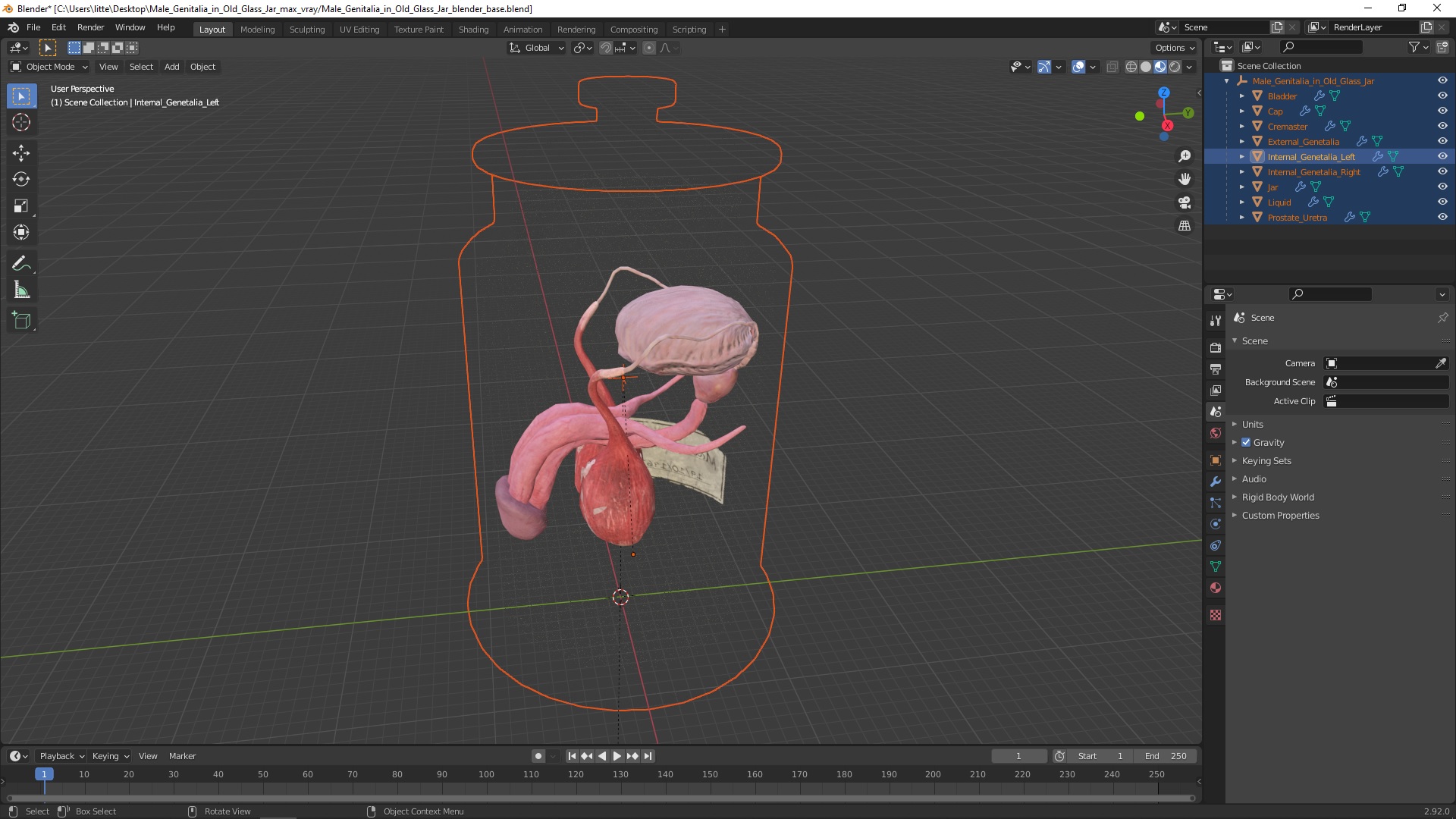
Task: Activate the Transform tool
Action: [x=21, y=233]
